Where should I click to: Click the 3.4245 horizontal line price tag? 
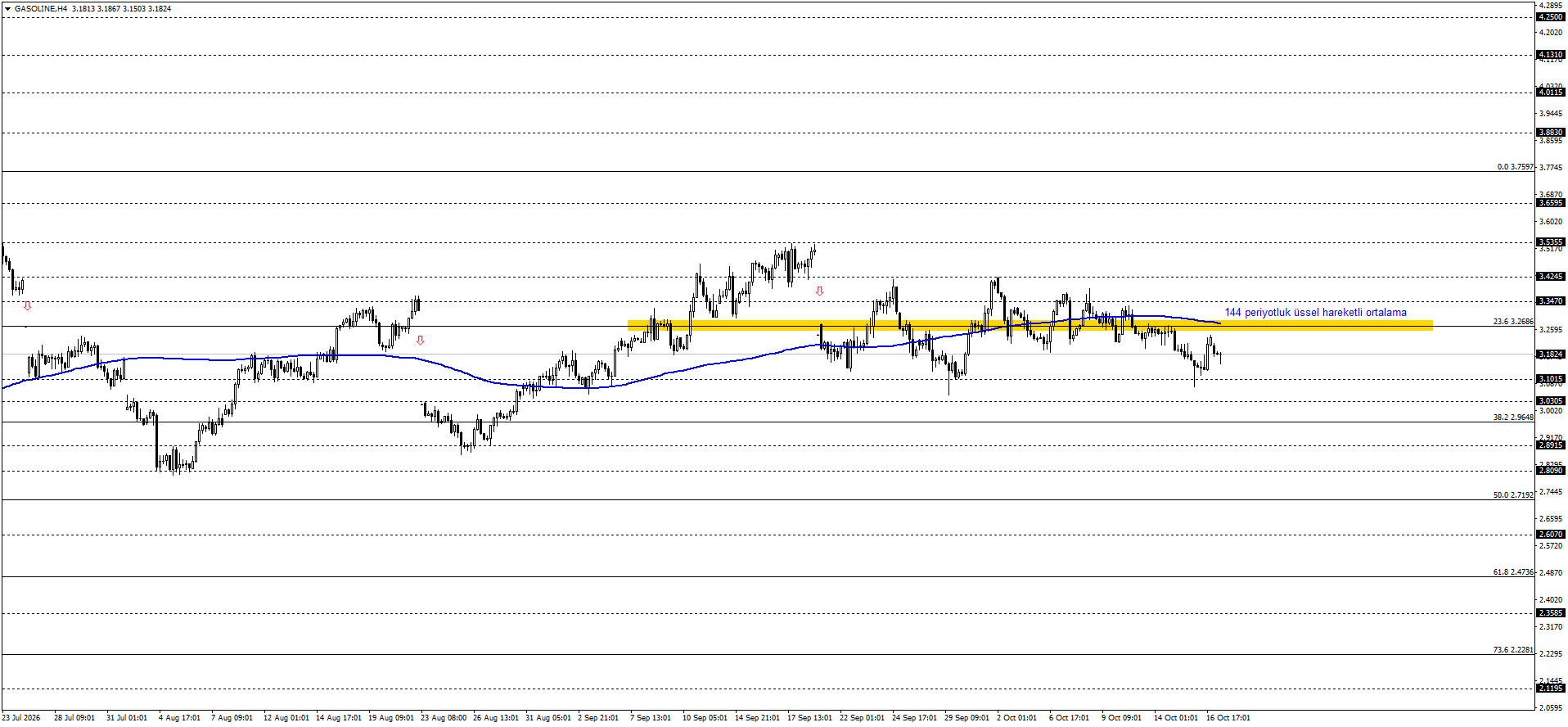1551,276
